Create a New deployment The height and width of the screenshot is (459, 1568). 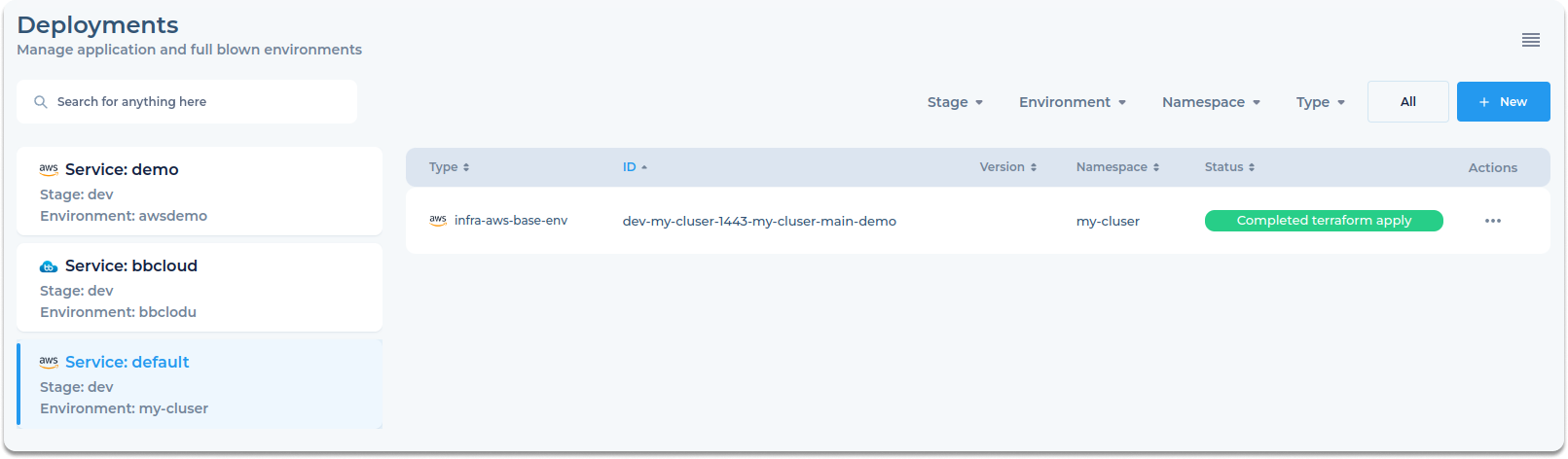click(x=1504, y=101)
